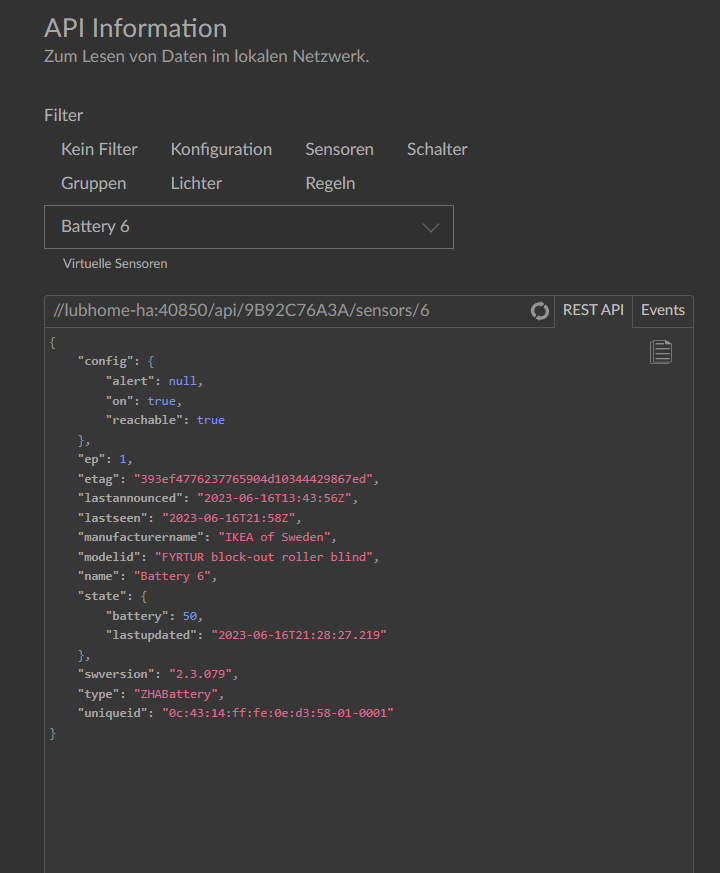Click the uniqueid value string
The width and height of the screenshot is (720, 873).
(277, 713)
